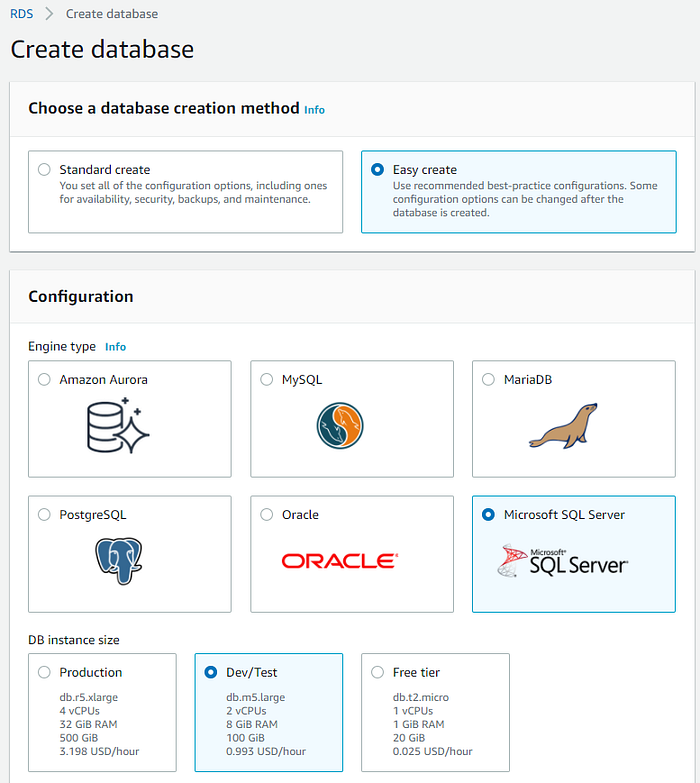The width and height of the screenshot is (700, 783).
Task: Open the RDS breadcrumb link
Action: 21,14
